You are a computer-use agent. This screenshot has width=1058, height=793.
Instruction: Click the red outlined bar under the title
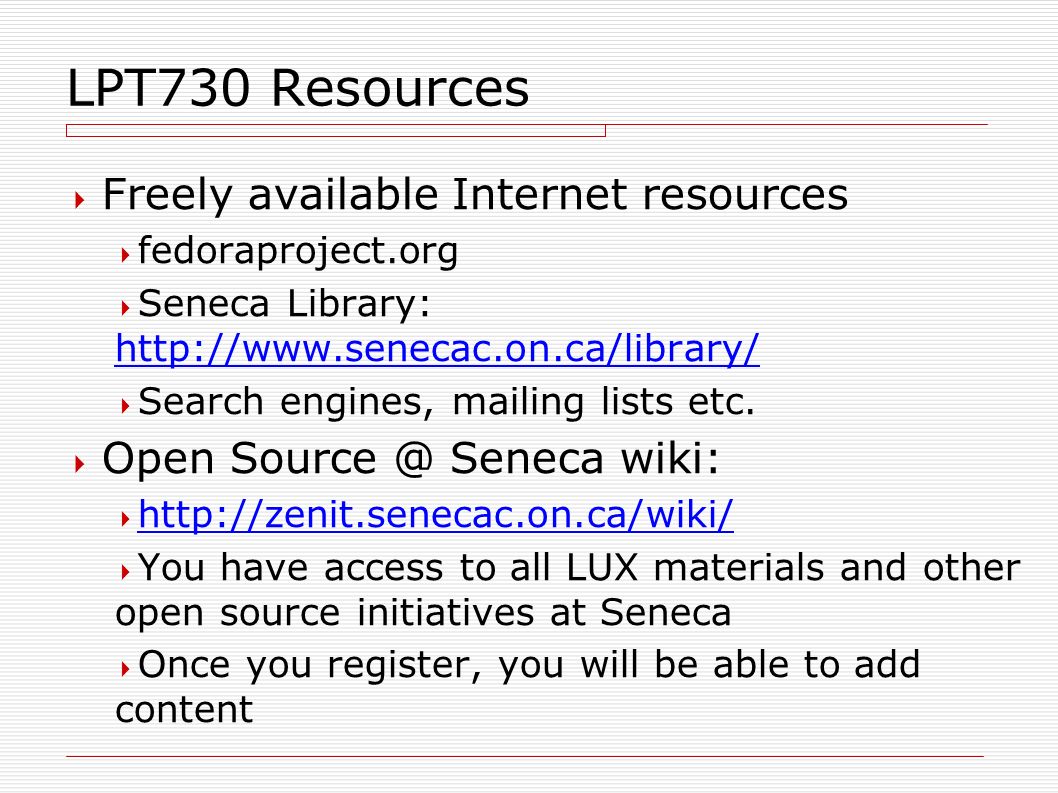click(x=335, y=130)
